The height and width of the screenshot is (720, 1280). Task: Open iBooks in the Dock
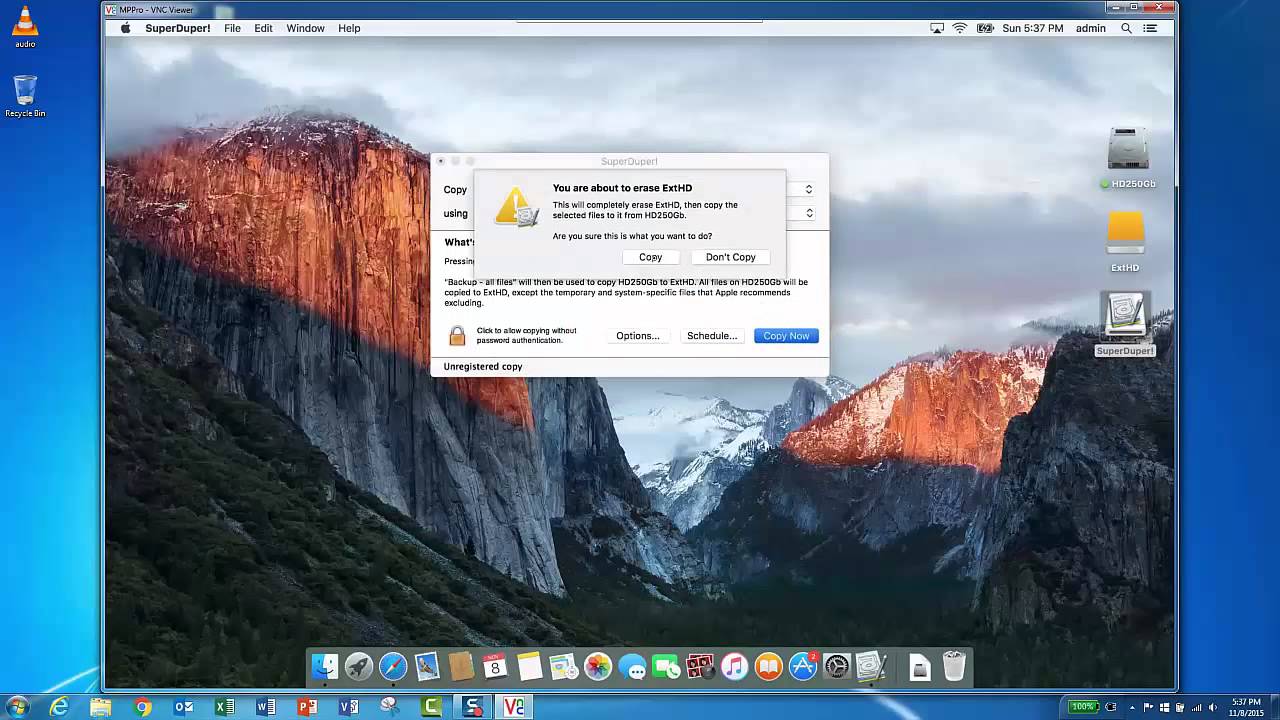[x=768, y=666]
